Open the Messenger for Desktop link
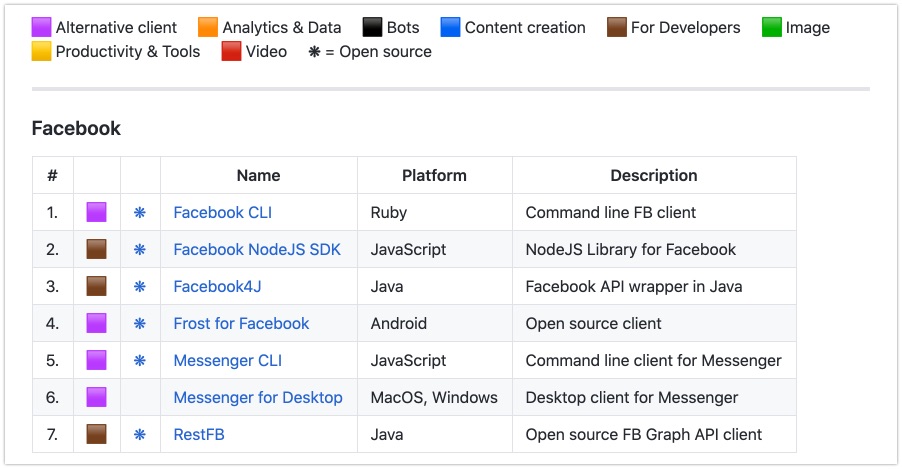Screen dimensions: 902x469 tap(258, 397)
